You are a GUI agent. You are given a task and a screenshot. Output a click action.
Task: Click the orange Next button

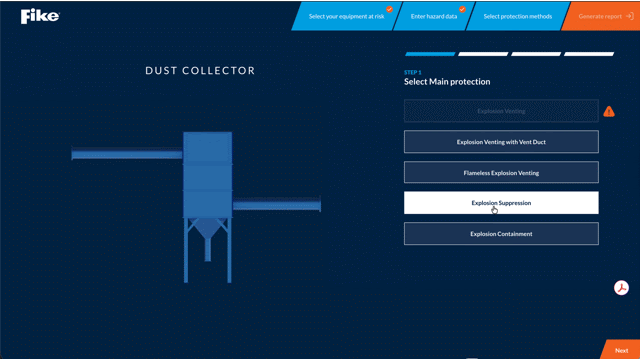[621, 350]
